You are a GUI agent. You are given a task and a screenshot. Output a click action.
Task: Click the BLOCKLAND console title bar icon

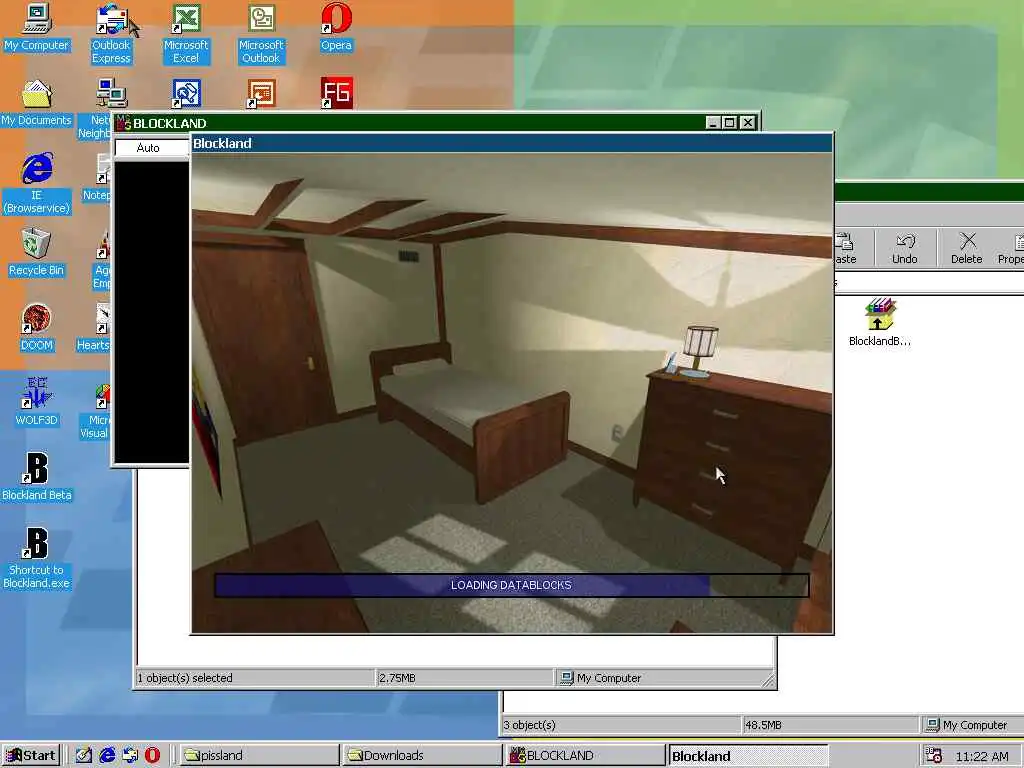[x=123, y=123]
